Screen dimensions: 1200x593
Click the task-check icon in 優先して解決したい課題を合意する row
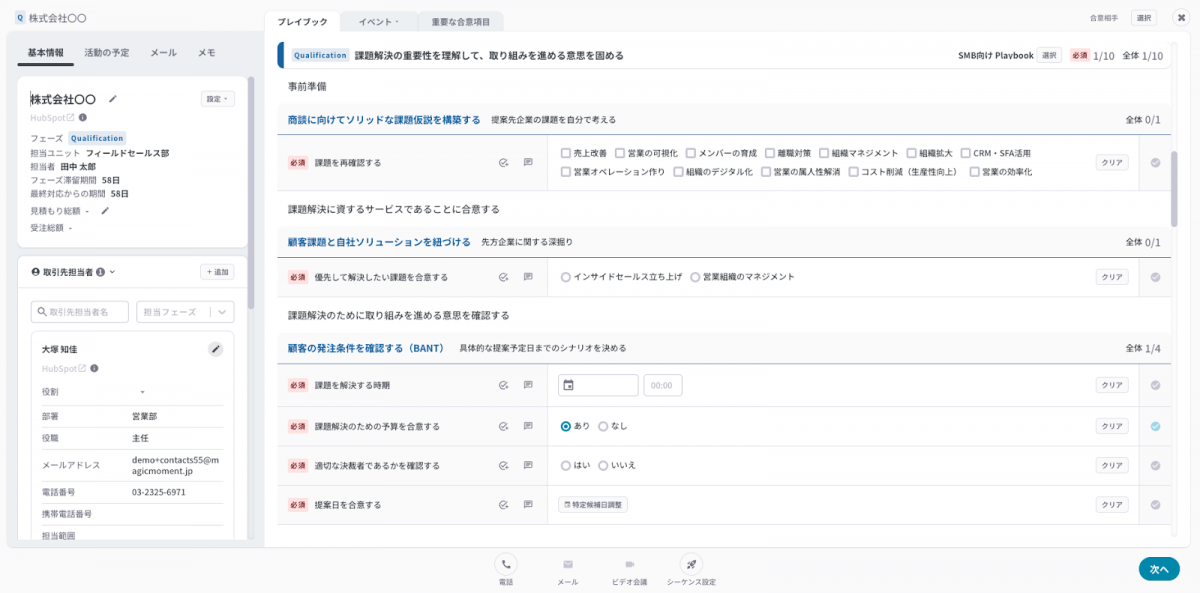[x=504, y=277]
